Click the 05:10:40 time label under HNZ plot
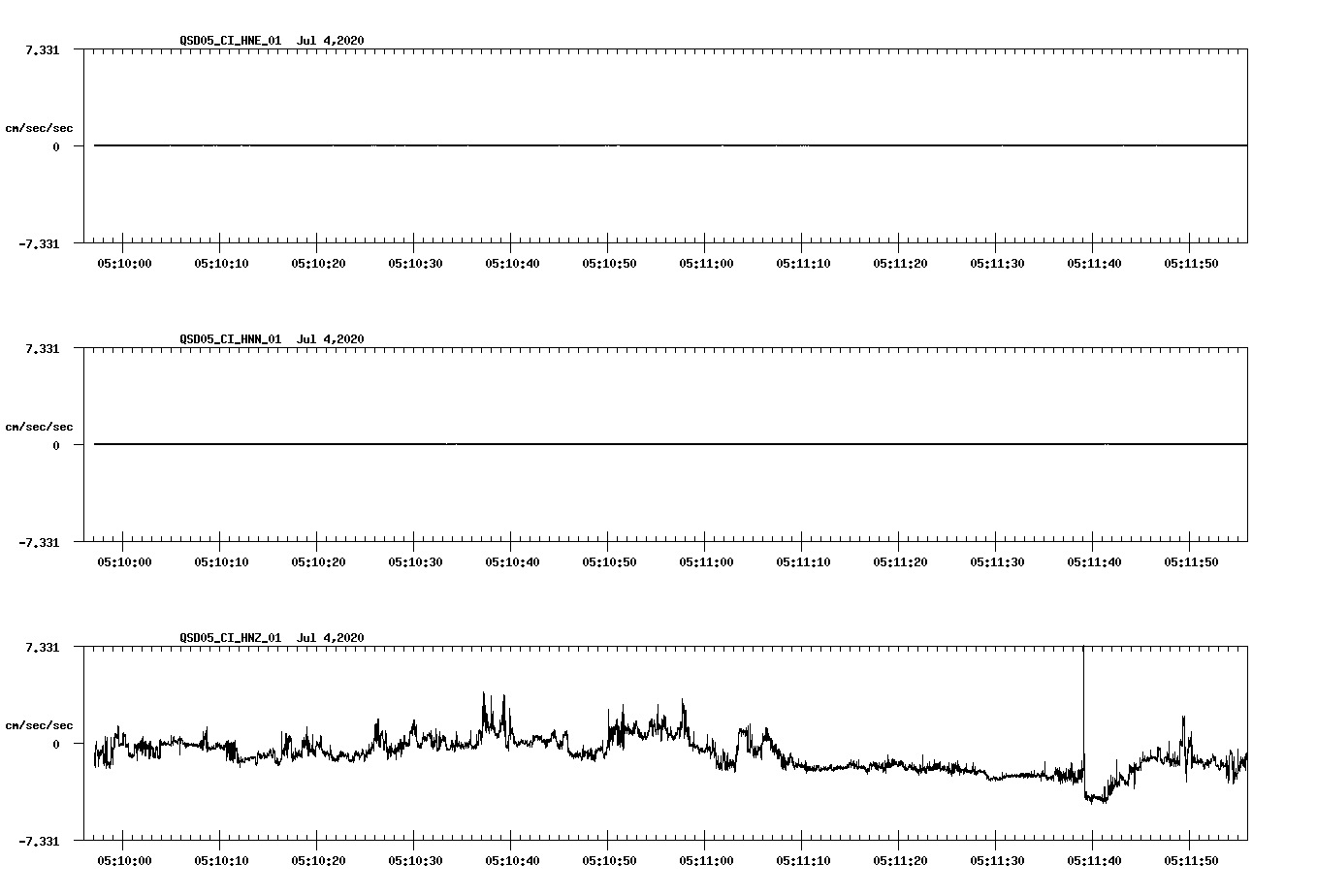1317x896 pixels. [x=512, y=860]
